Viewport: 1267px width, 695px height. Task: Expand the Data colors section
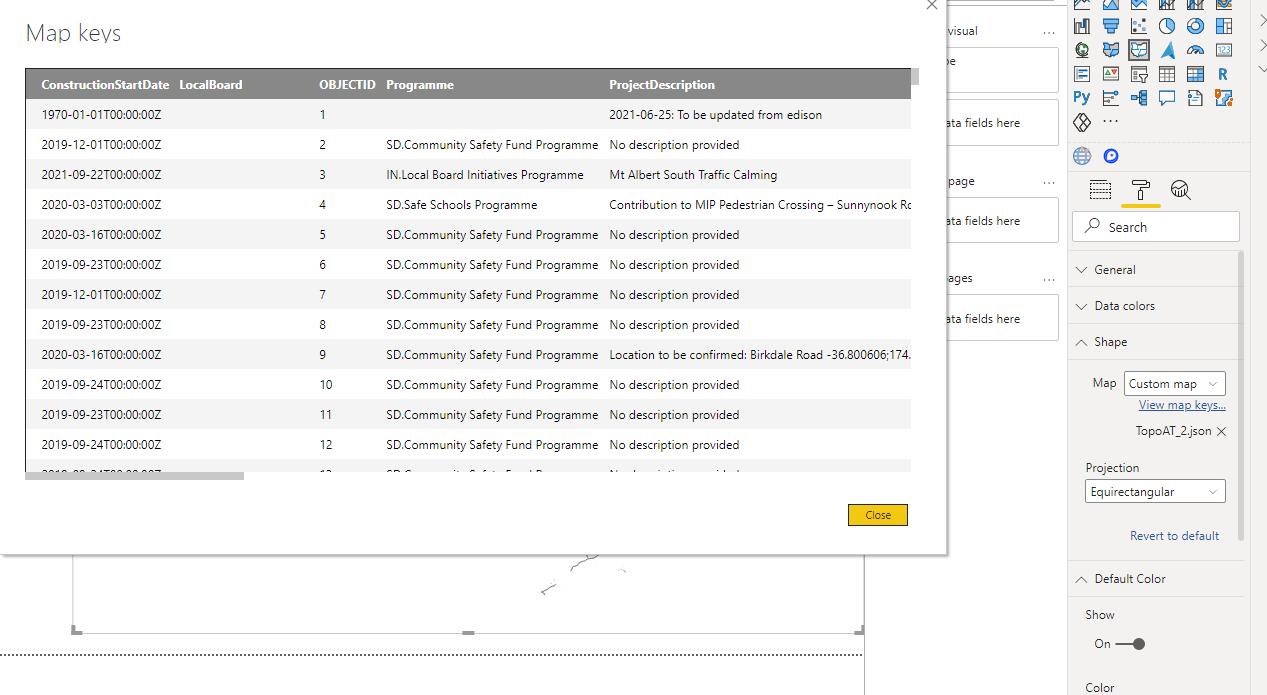pyautogui.click(x=1154, y=306)
